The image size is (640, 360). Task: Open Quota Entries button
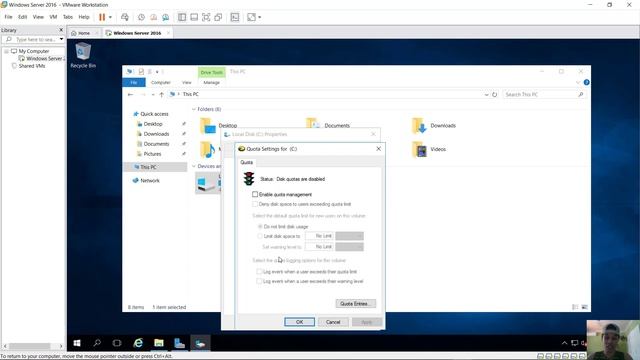[x=355, y=304]
